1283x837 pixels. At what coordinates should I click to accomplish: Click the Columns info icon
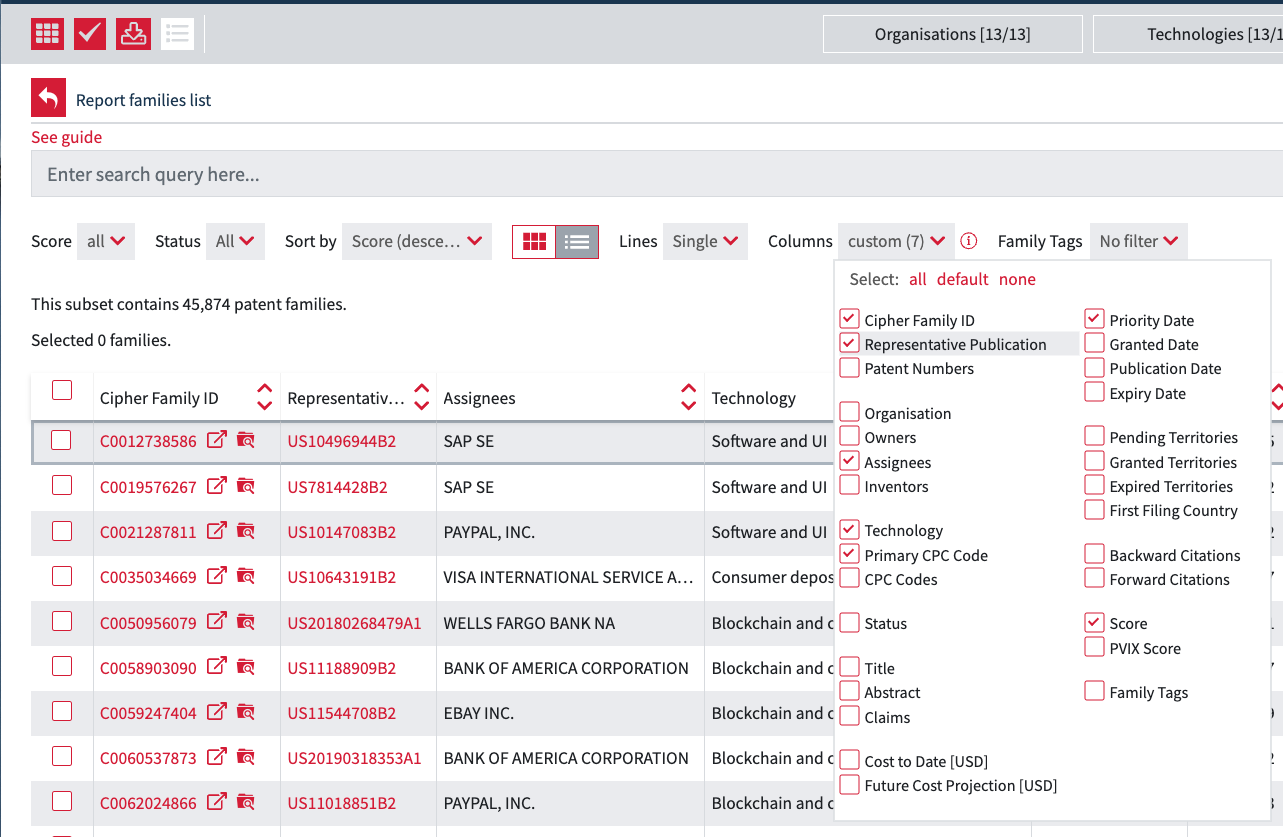968,241
